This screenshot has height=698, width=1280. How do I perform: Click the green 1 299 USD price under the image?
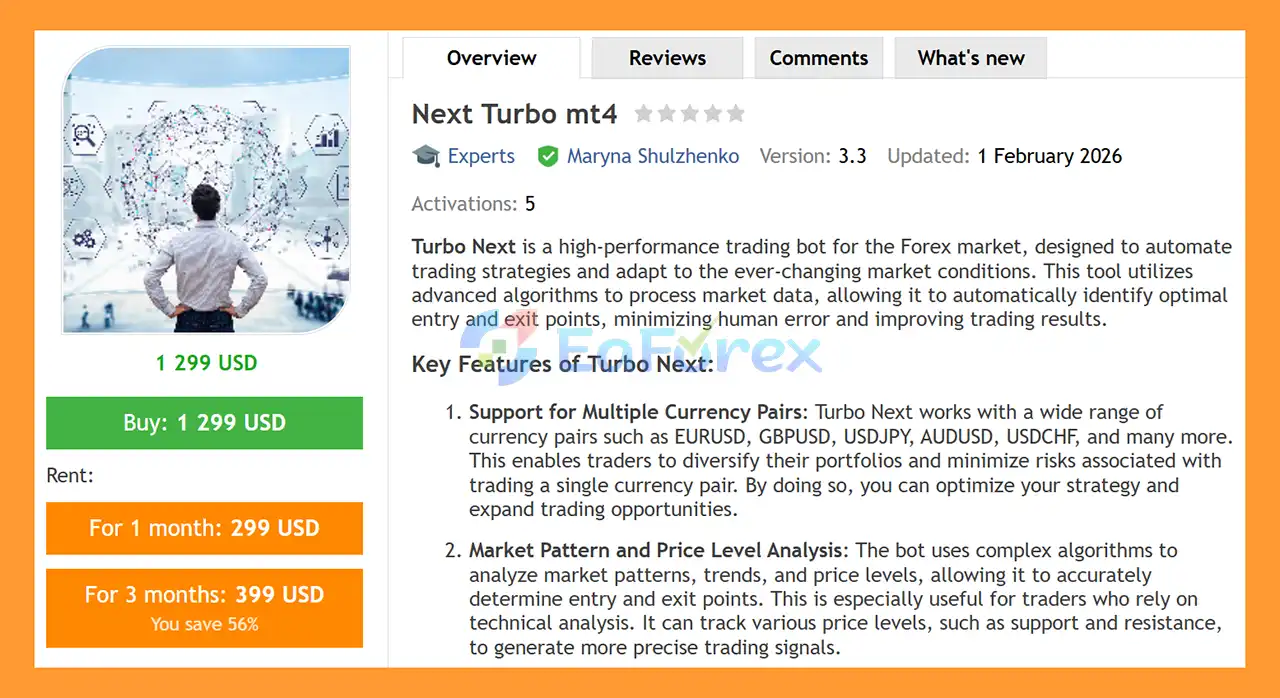[206, 363]
